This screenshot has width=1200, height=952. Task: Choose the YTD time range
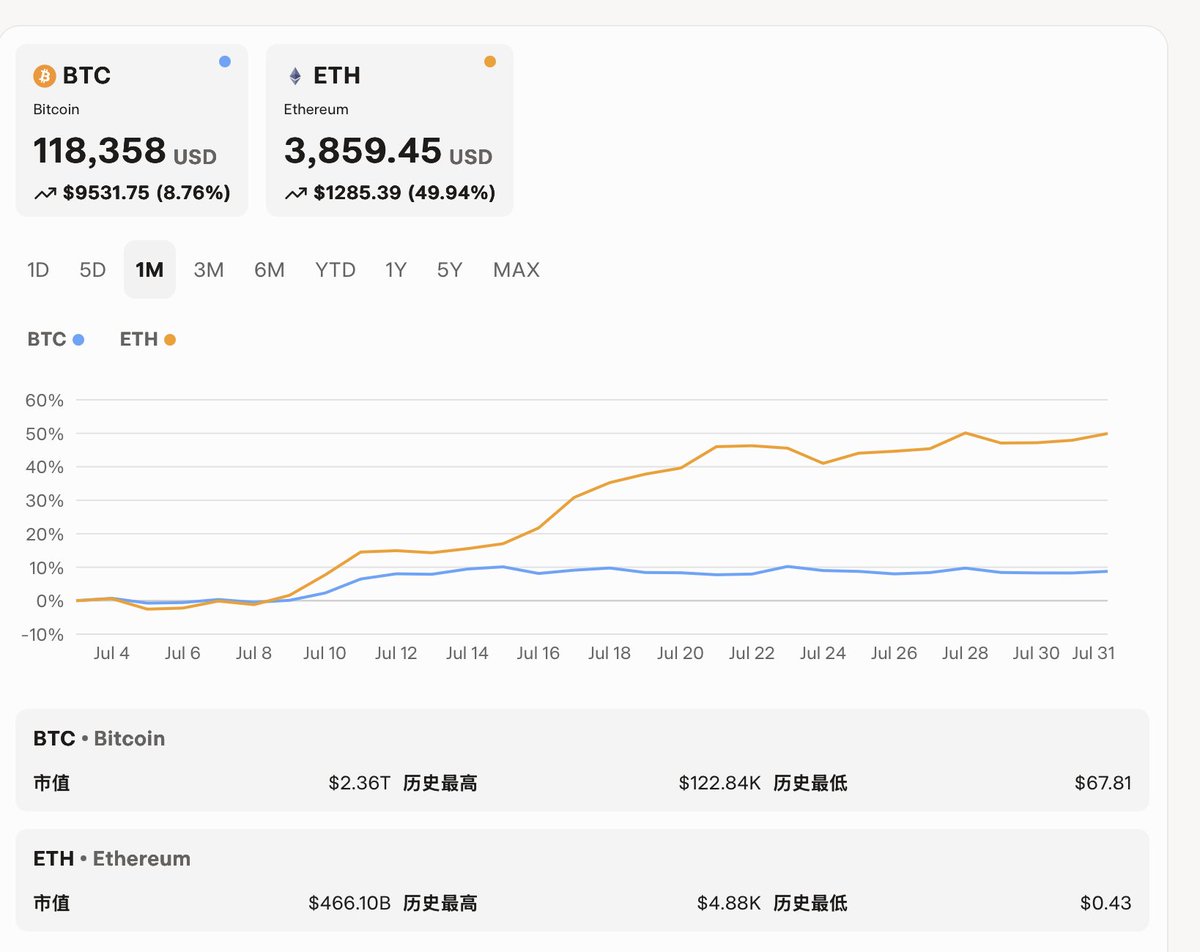(x=335, y=270)
